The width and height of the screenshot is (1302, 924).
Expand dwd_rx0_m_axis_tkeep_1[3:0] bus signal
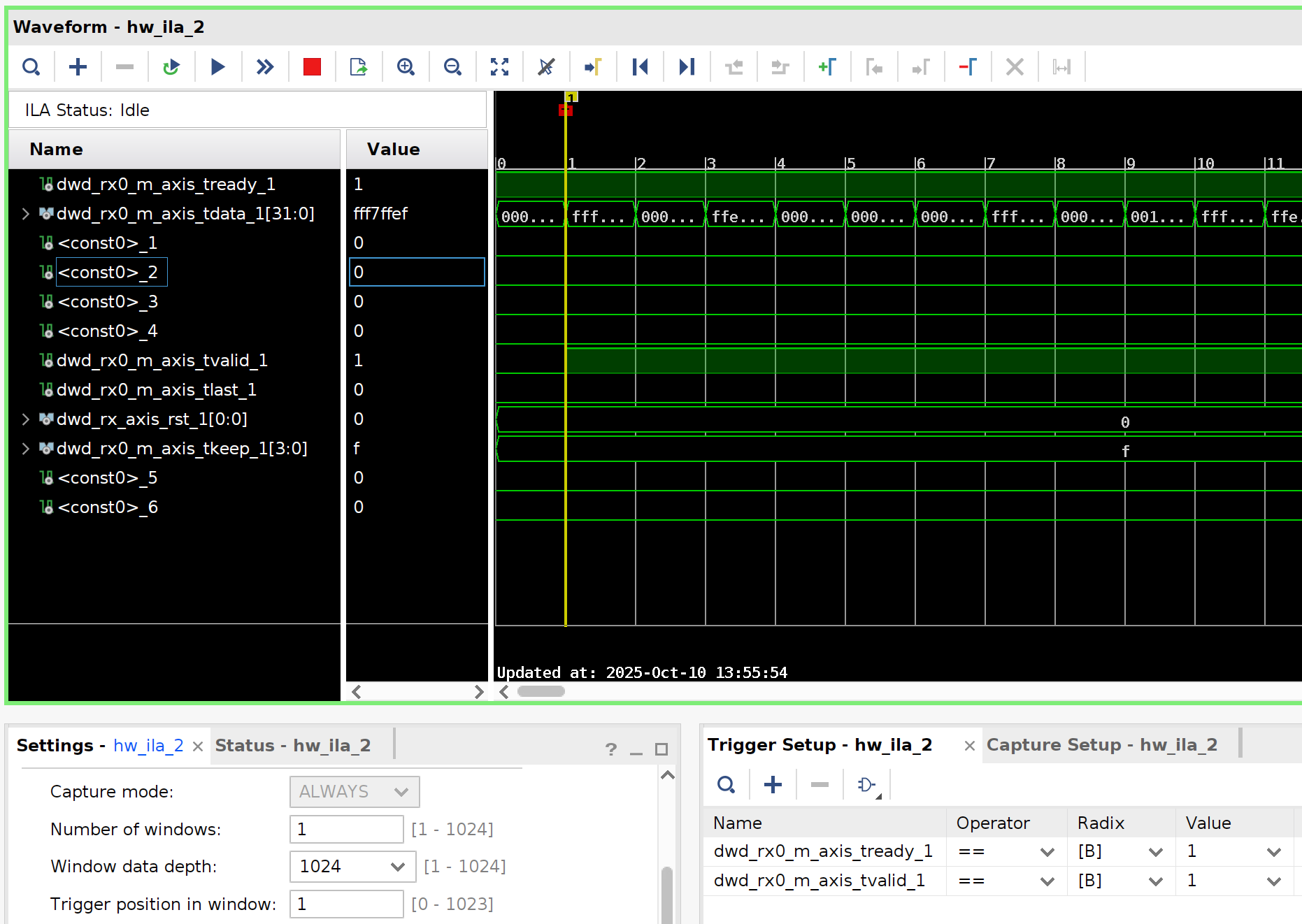pyautogui.click(x=26, y=449)
